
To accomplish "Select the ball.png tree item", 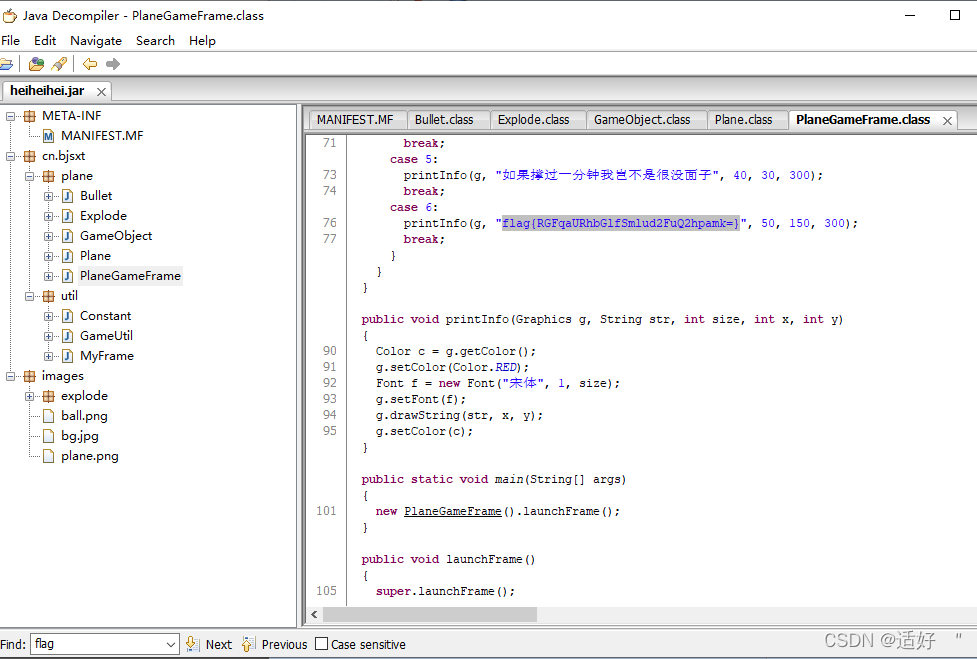I will (x=84, y=415).
